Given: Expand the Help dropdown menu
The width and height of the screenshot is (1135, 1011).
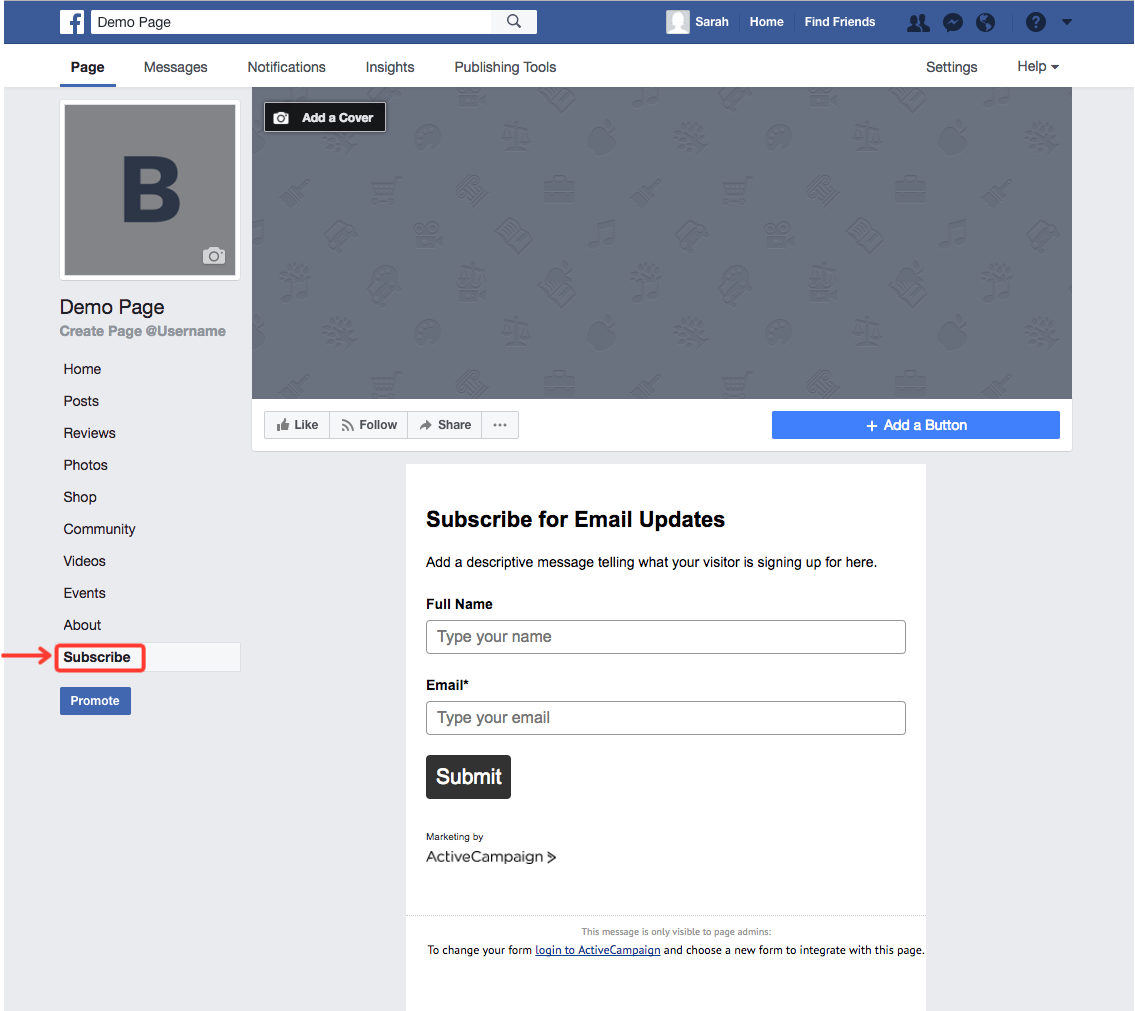Looking at the screenshot, I should 1038,67.
